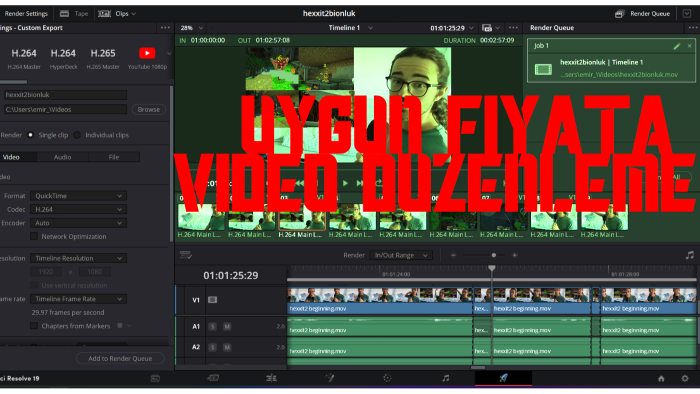Viewport: 700px width, 394px height.
Task: Mute track A1 with M button
Action: pos(227,327)
